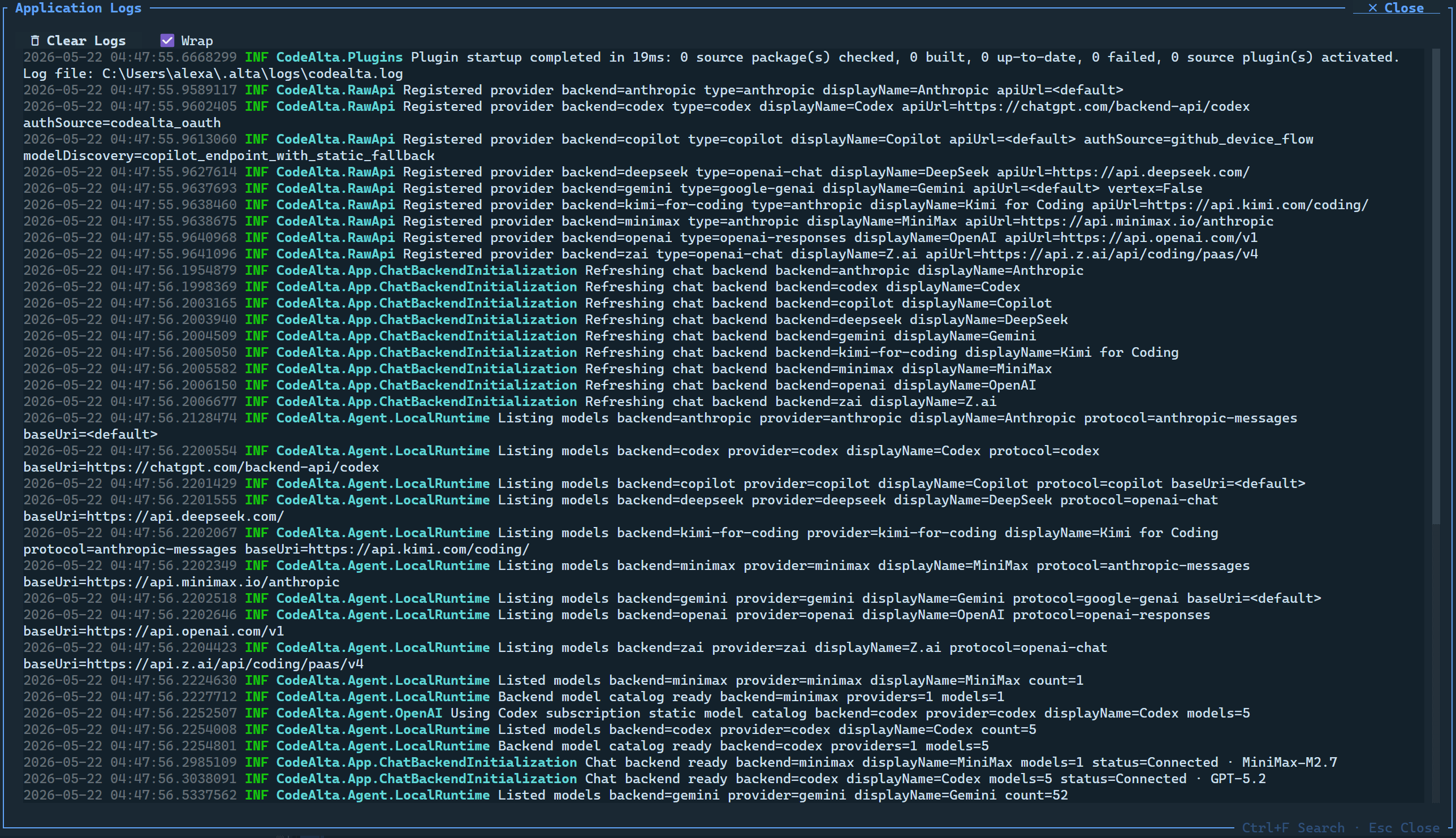Click 'type=openai-responses' text
The image size is (1456, 838).
(x=763, y=237)
